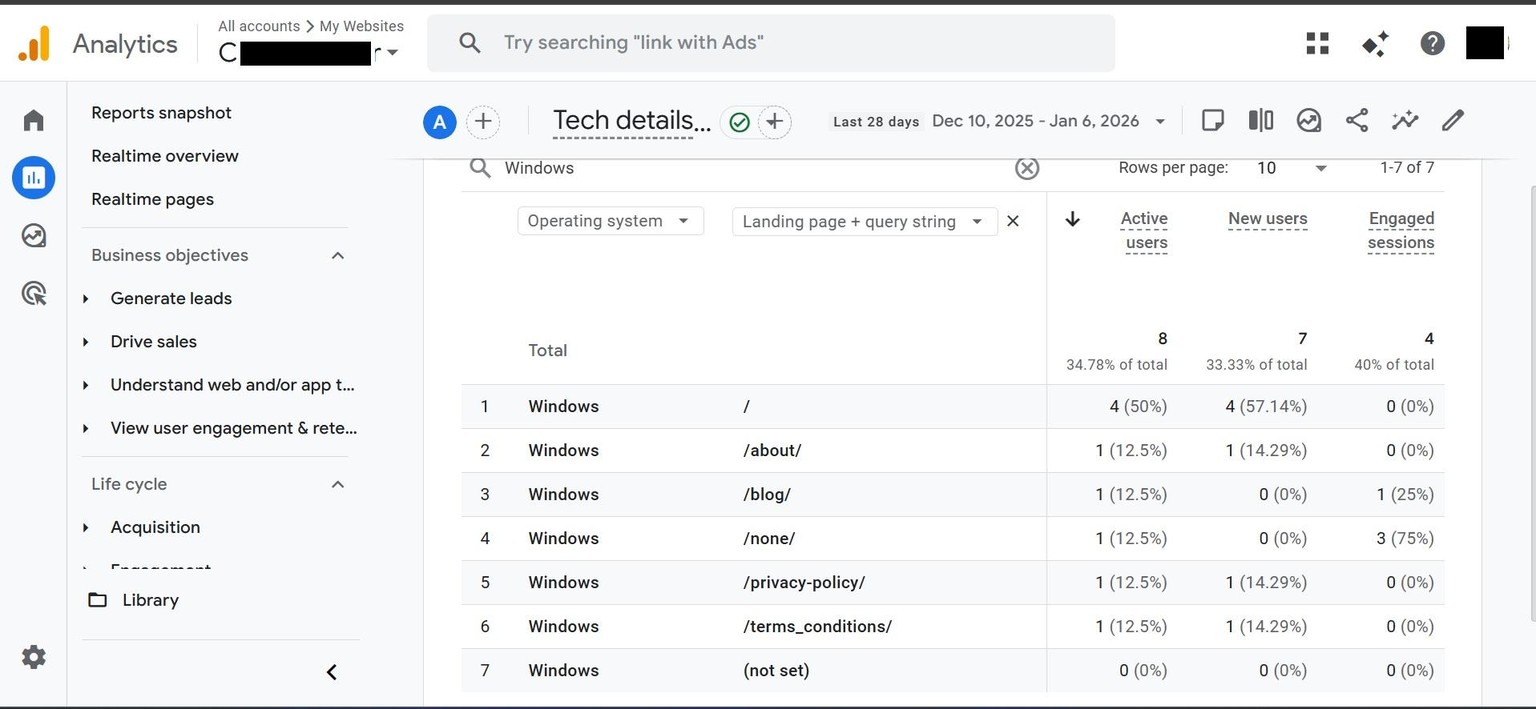Click the (not set) landing page cell

[x=776, y=670]
